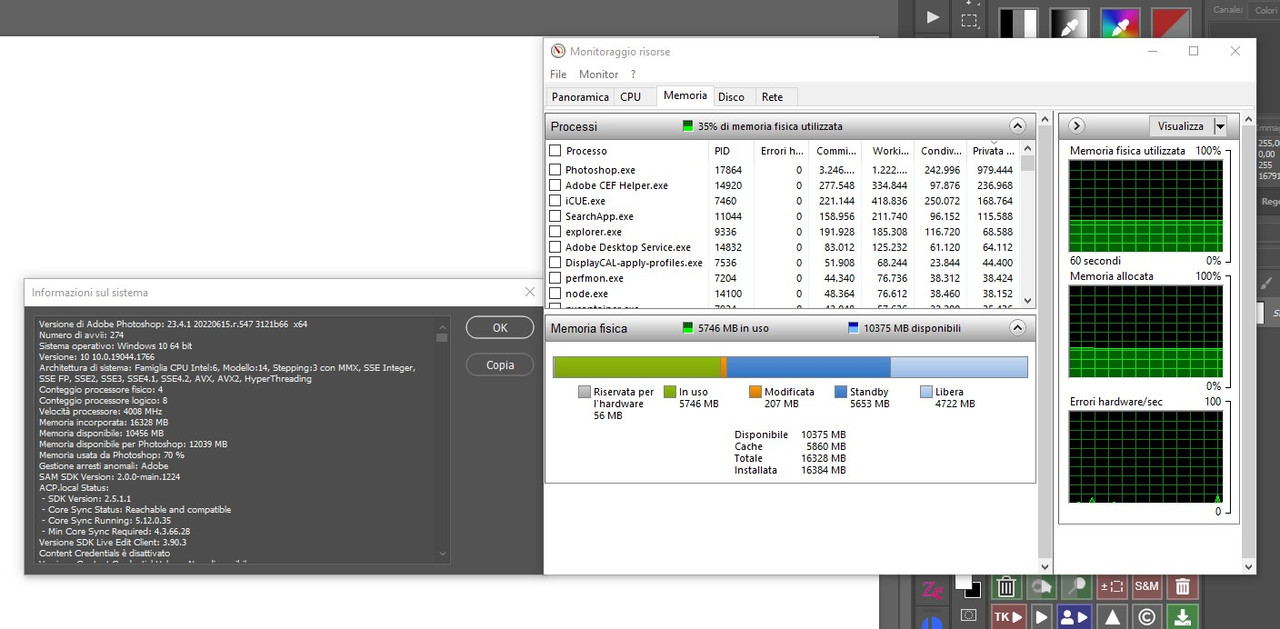Click the blue Standby segment of memory bar

pyautogui.click(x=808, y=367)
